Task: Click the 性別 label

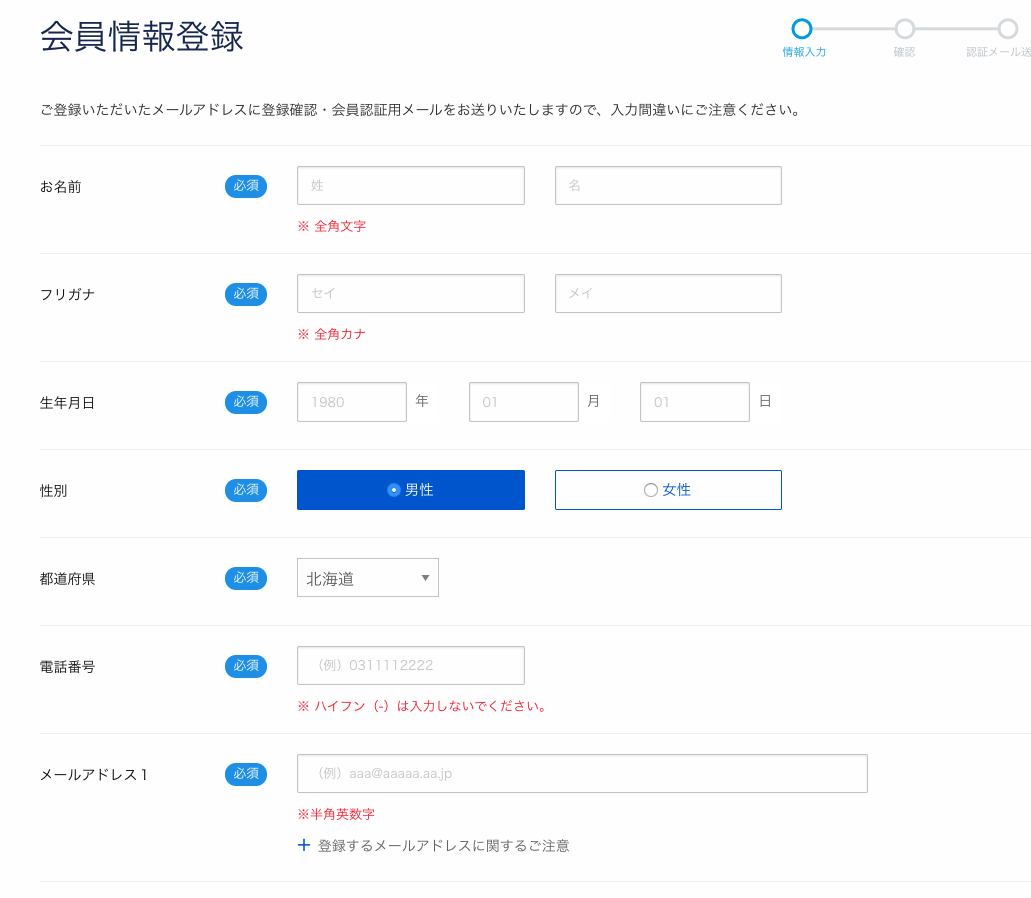Action: (53, 490)
